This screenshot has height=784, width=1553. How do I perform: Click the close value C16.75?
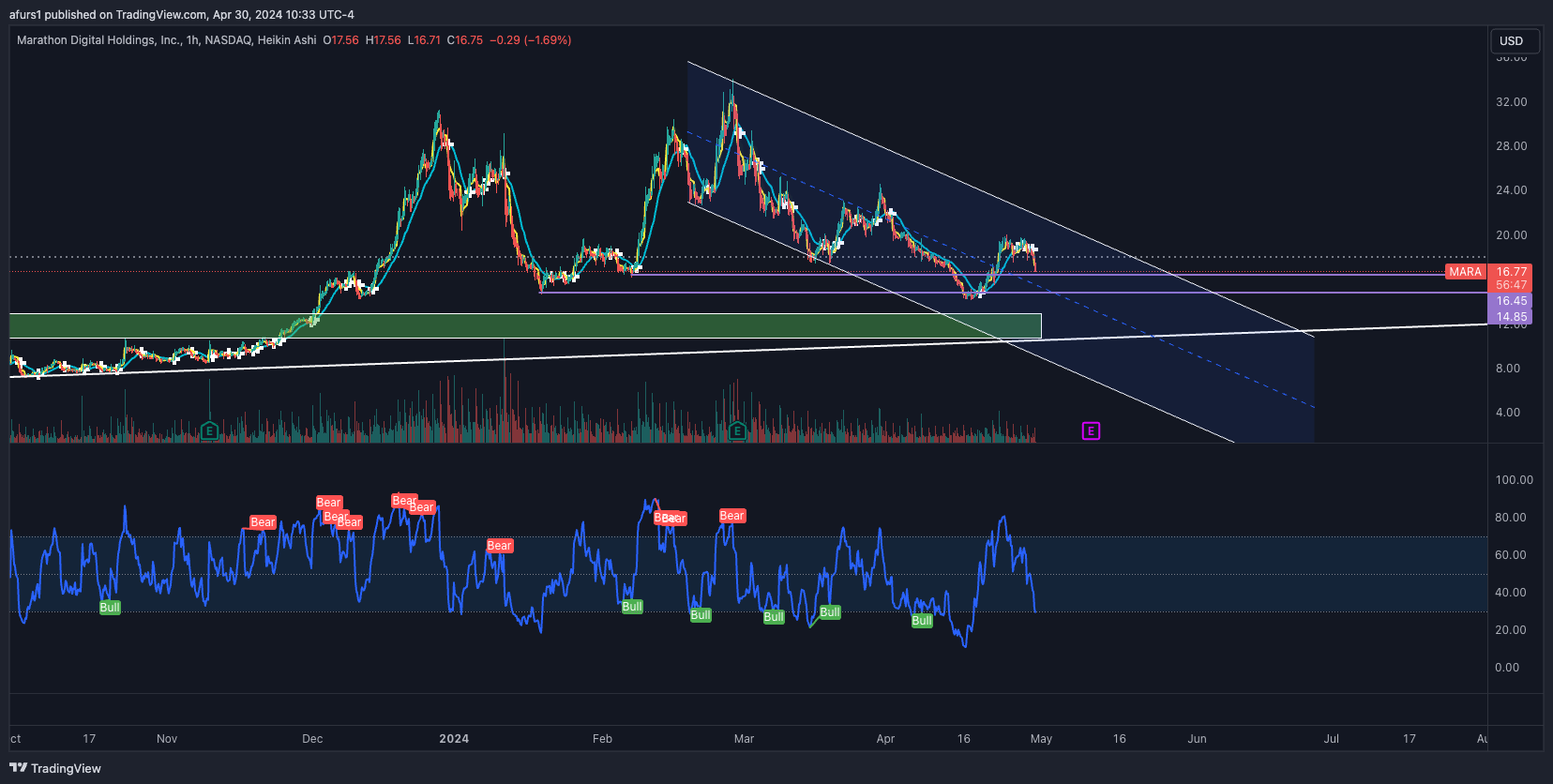(465, 40)
